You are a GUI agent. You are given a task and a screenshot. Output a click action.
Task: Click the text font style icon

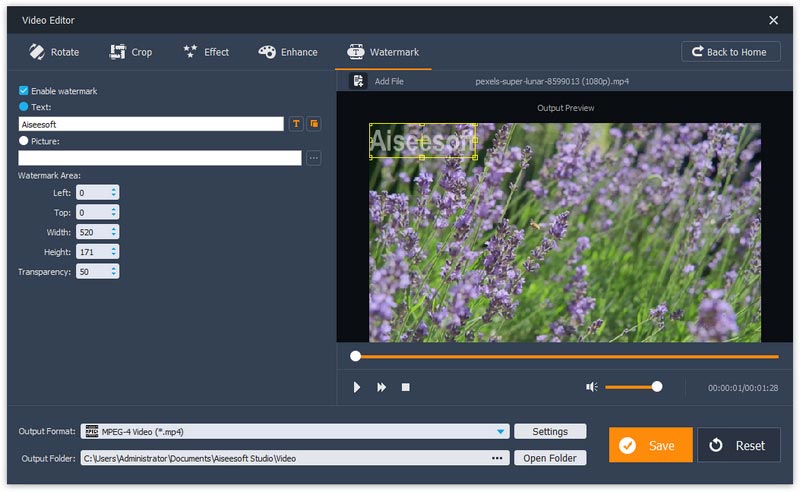point(296,124)
